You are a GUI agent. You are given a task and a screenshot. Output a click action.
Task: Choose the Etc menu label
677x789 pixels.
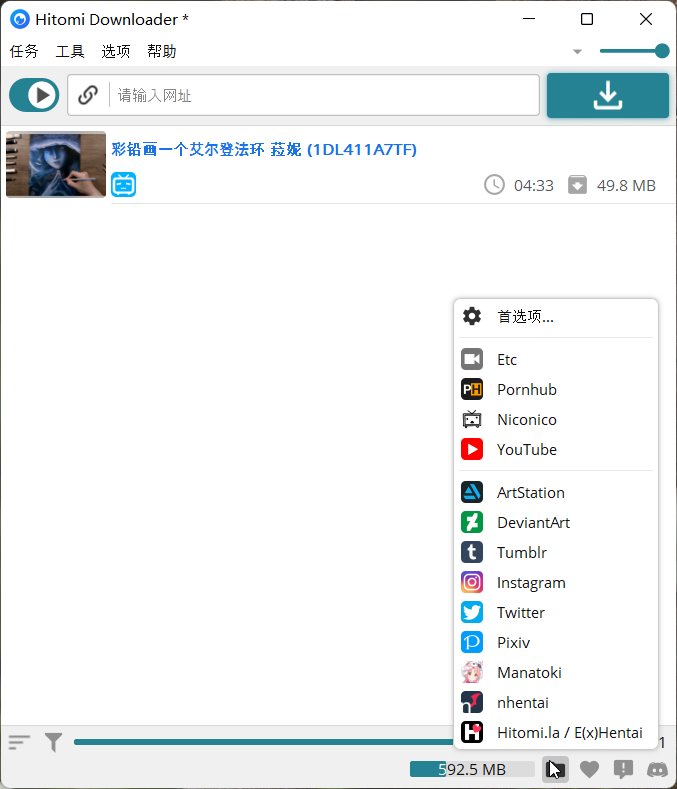pos(507,360)
